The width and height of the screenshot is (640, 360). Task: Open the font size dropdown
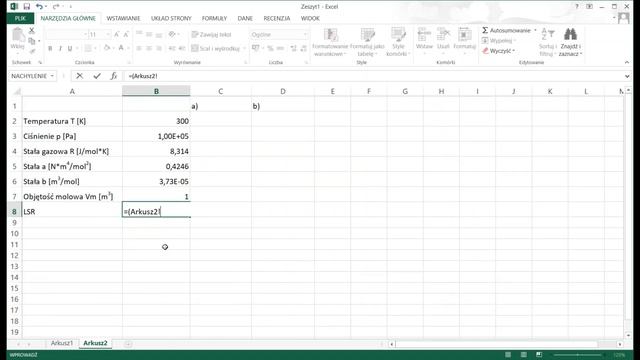[x=108, y=35]
